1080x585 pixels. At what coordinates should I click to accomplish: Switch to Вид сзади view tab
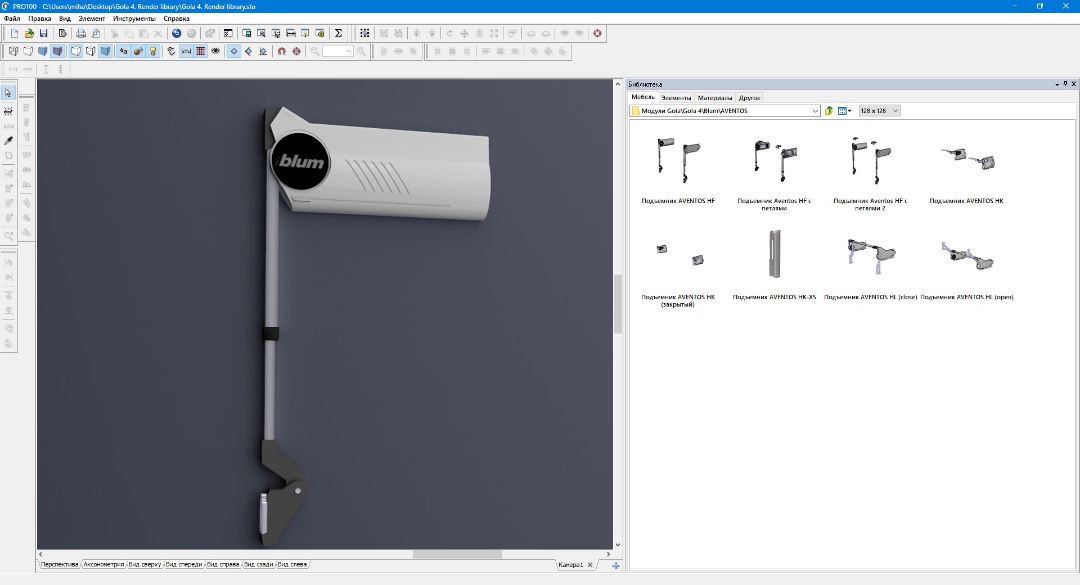pos(259,564)
